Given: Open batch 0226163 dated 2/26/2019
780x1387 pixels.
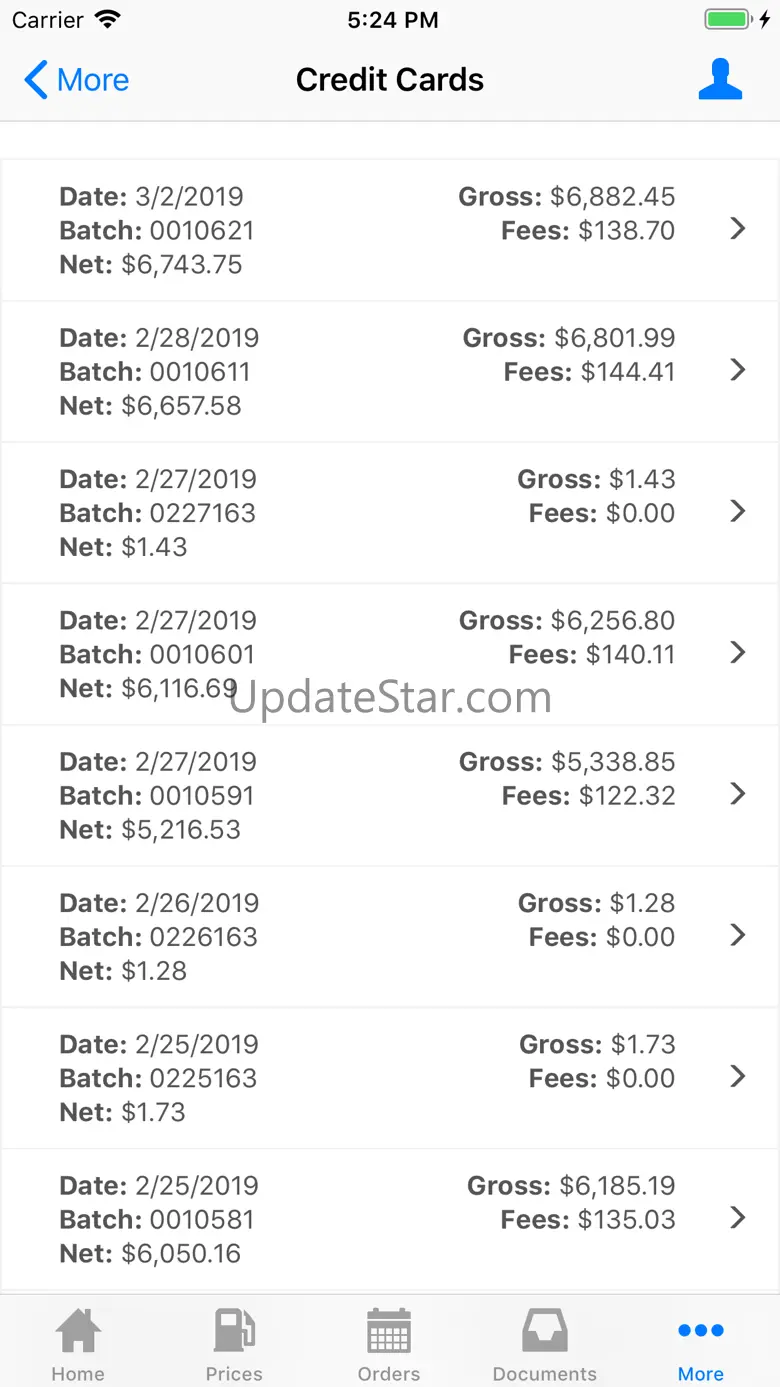Looking at the screenshot, I should coord(390,936).
